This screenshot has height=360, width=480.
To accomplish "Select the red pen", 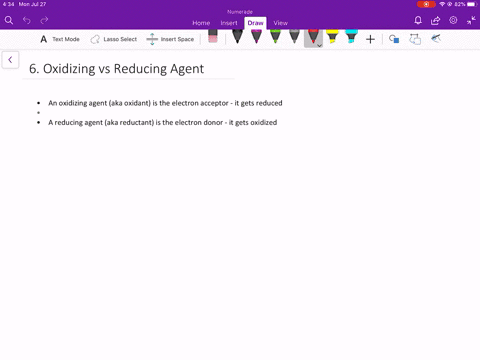I will tap(313, 37).
